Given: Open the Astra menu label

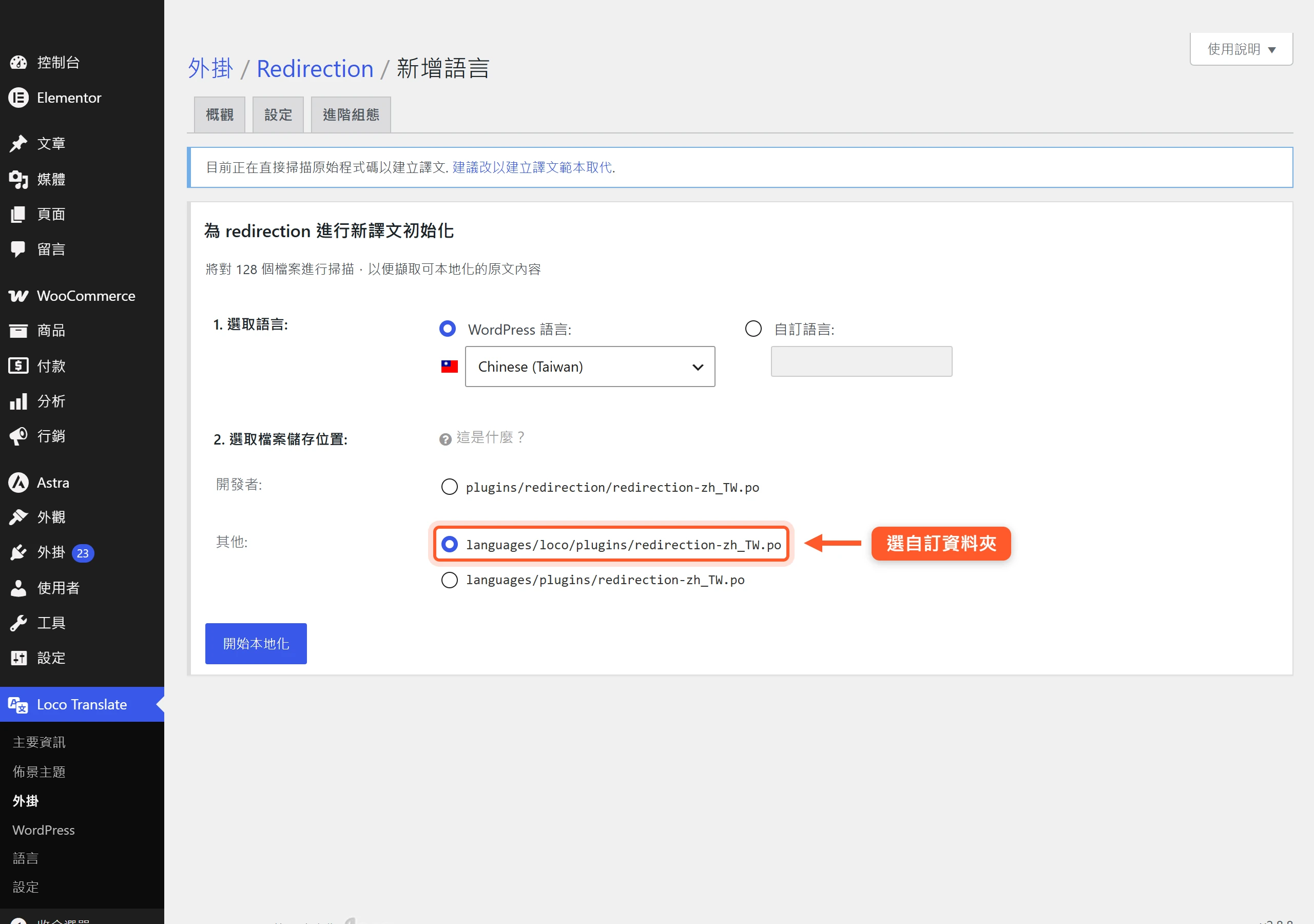Looking at the screenshot, I should 53,483.
